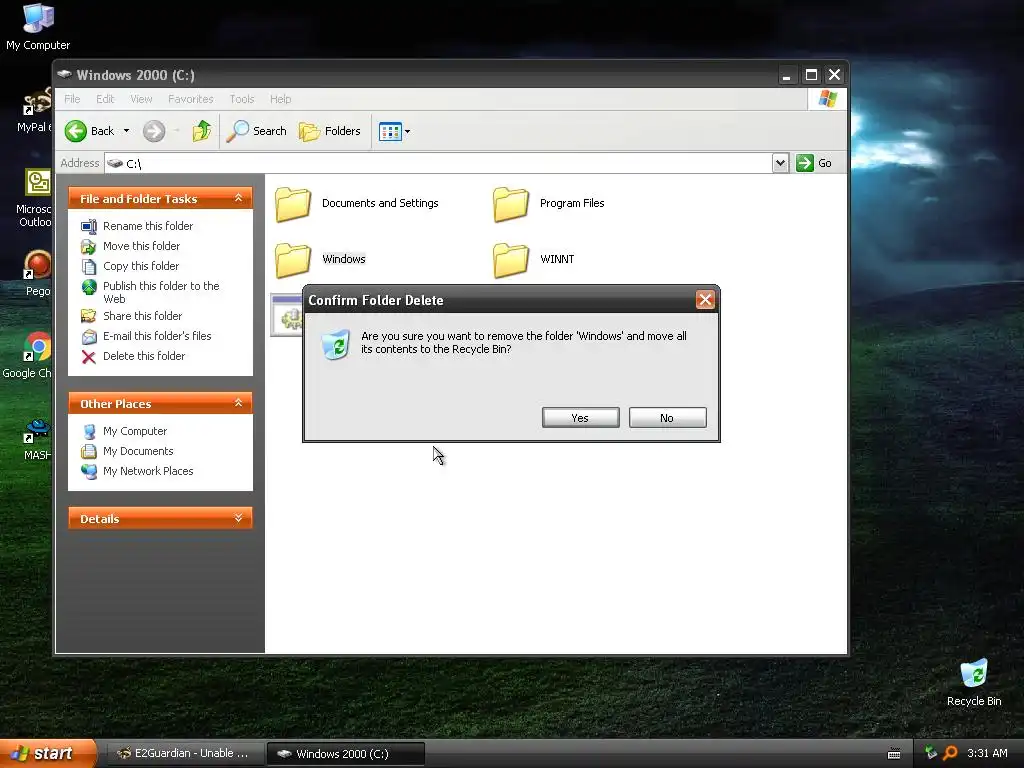
Task: Click the drive icon in title bar
Action: [x=64, y=74]
